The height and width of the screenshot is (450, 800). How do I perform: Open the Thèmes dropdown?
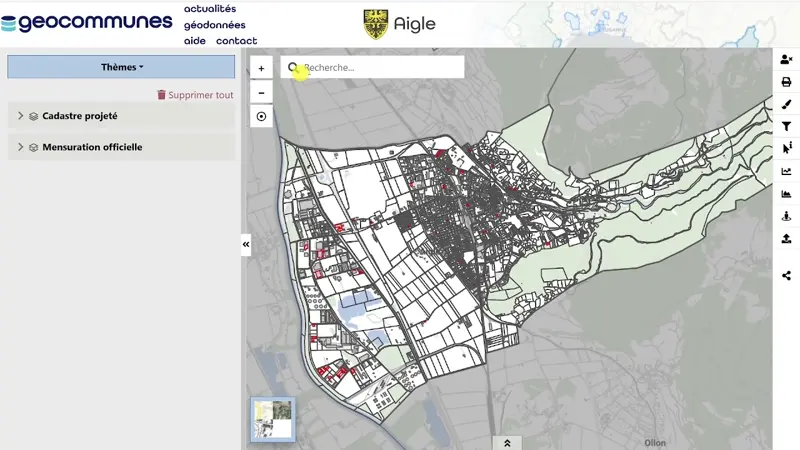click(x=121, y=67)
